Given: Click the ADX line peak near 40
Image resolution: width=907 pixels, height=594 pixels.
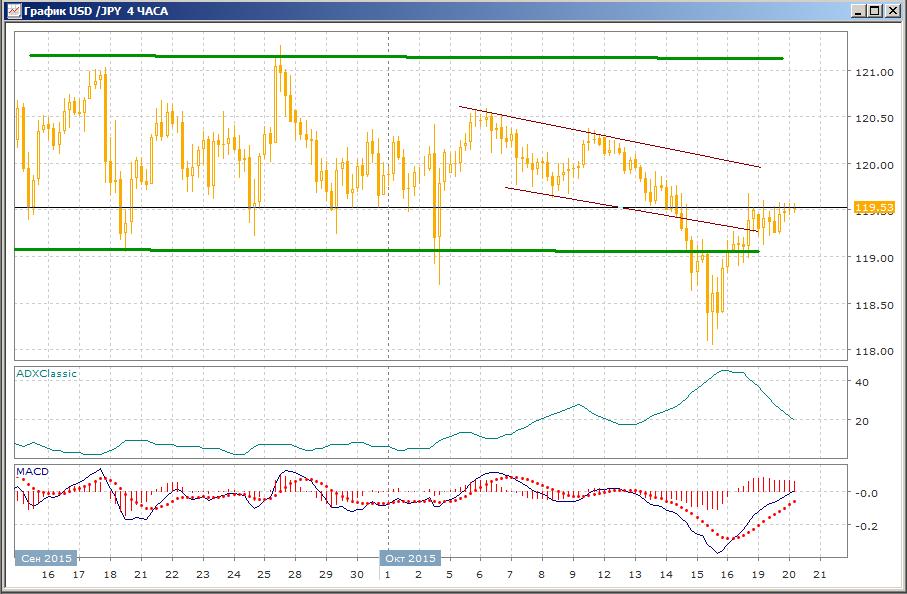Looking at the screenshot, I should [x=727, y=371].
